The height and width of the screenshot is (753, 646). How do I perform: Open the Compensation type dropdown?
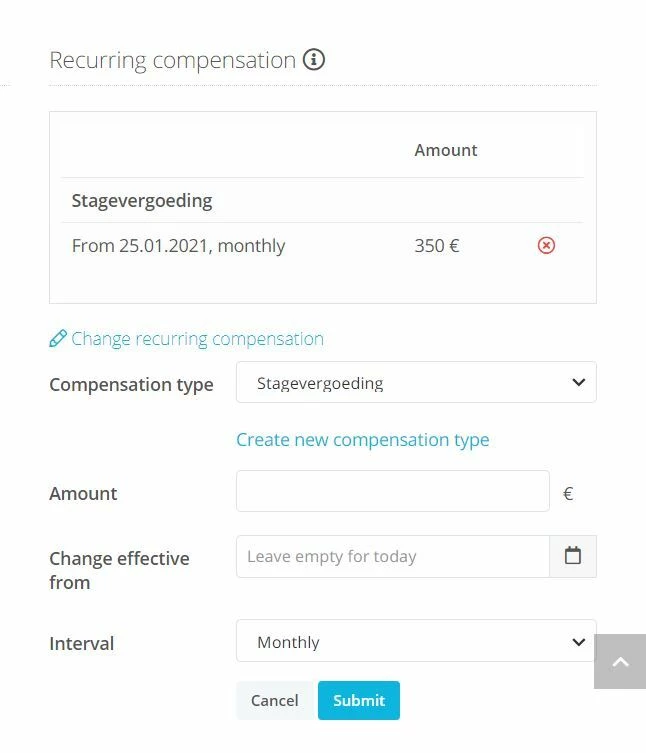(416, 382)
